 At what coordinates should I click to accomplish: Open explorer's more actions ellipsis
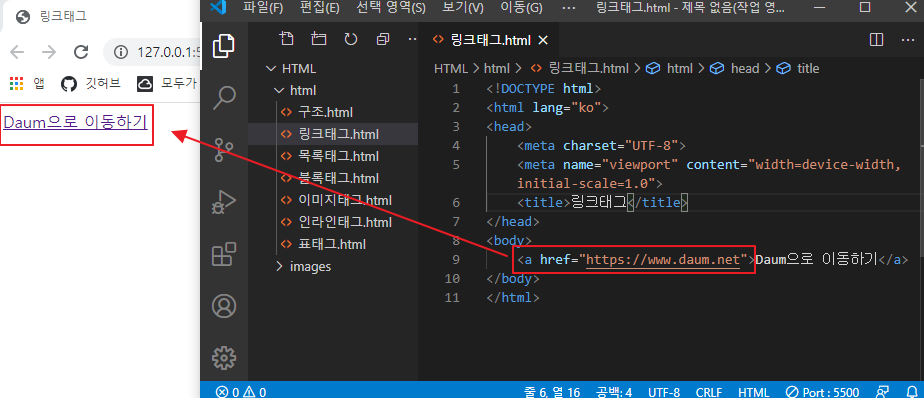tap(412, 40)
